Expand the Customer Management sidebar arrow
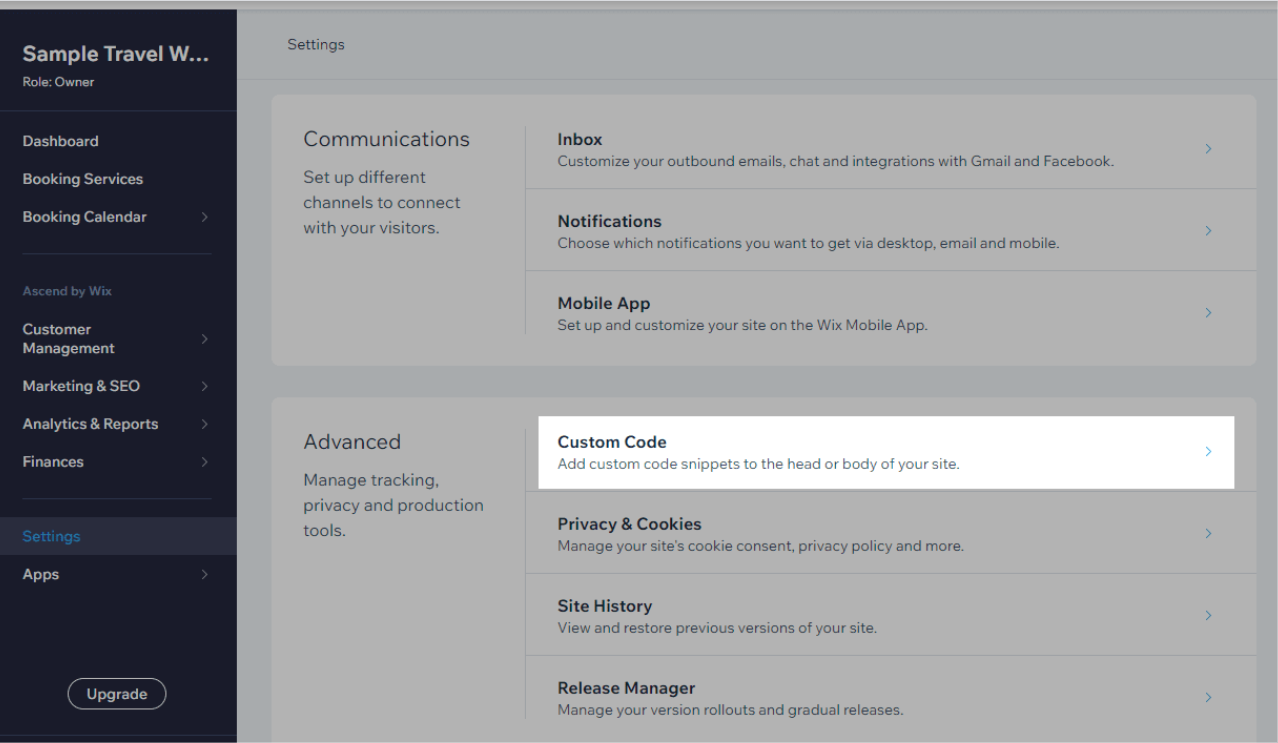This screenshot has width=1278, height=743. tap(204, 339)
